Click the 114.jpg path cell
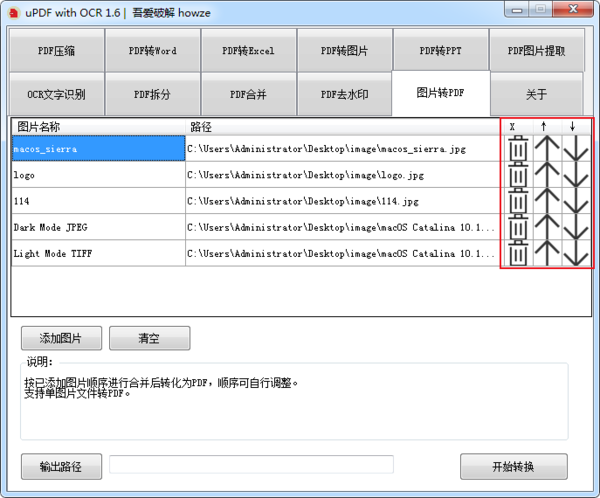The width and height of the screenshot is (600, 498). [x=343, y=201]
